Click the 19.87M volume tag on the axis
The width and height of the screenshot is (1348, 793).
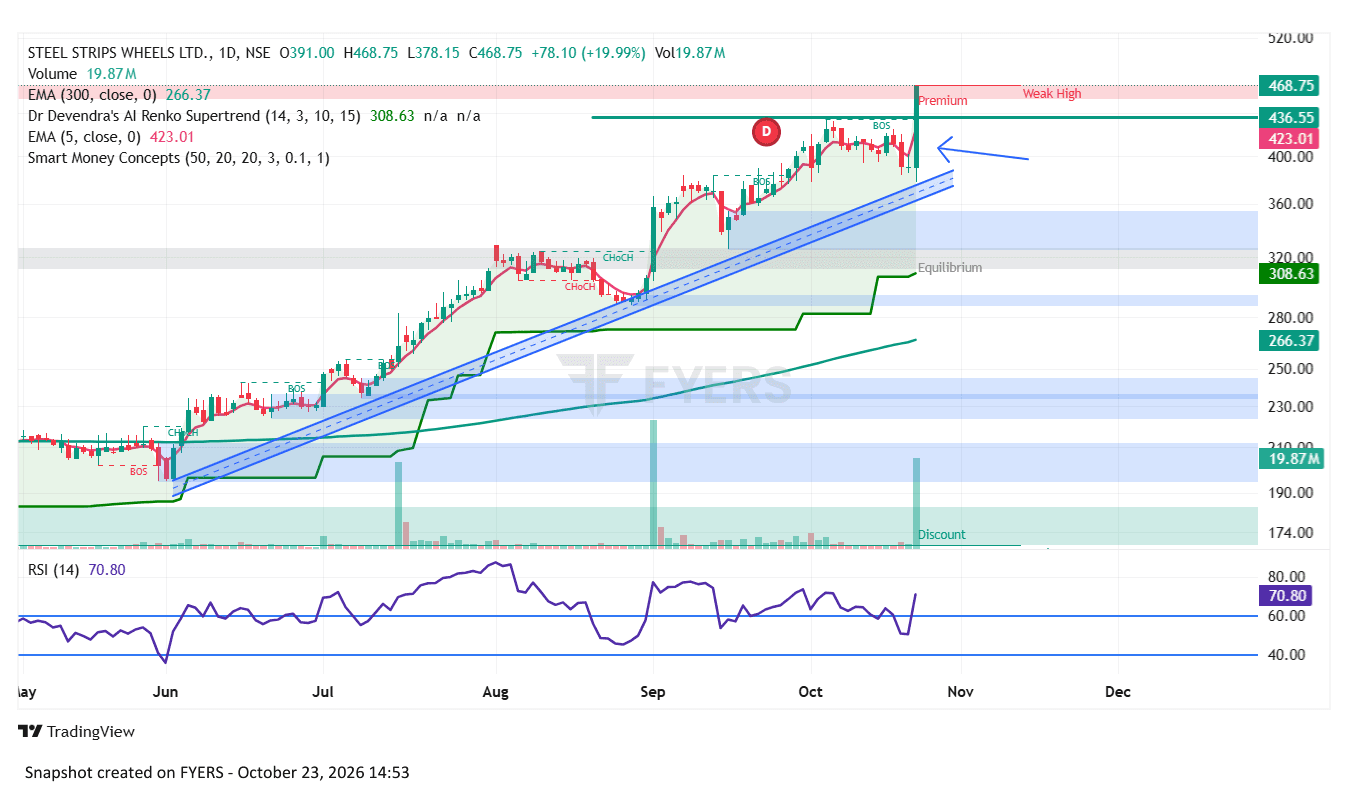point(1291,459)
